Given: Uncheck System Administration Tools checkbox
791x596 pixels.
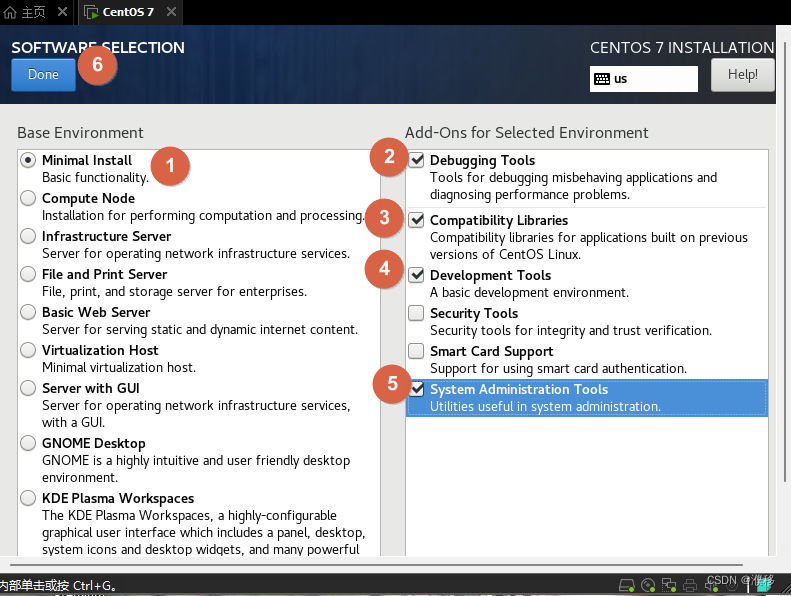Looking at the screenshot, I should [x=416, y=389].
